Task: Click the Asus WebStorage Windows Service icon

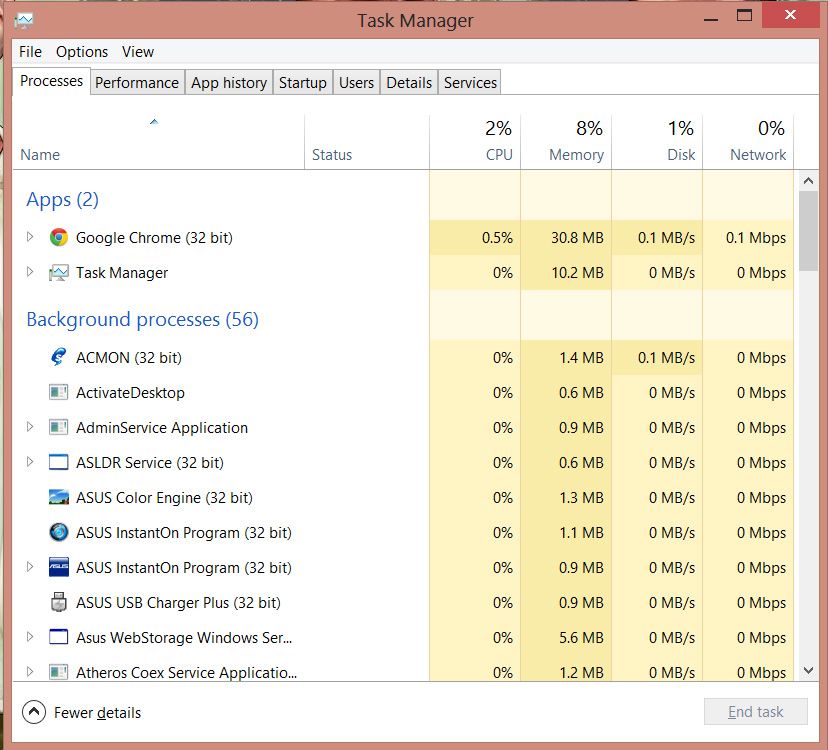Action: (x=59, y=637)
